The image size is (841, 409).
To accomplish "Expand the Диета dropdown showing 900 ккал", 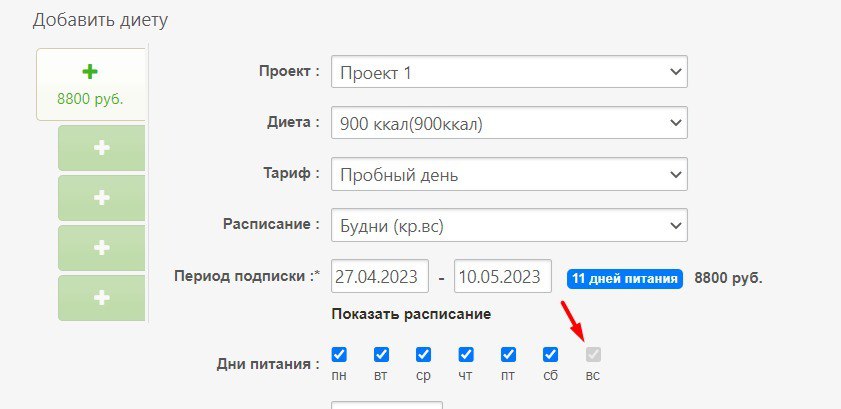I will click(x=508, y=124).
